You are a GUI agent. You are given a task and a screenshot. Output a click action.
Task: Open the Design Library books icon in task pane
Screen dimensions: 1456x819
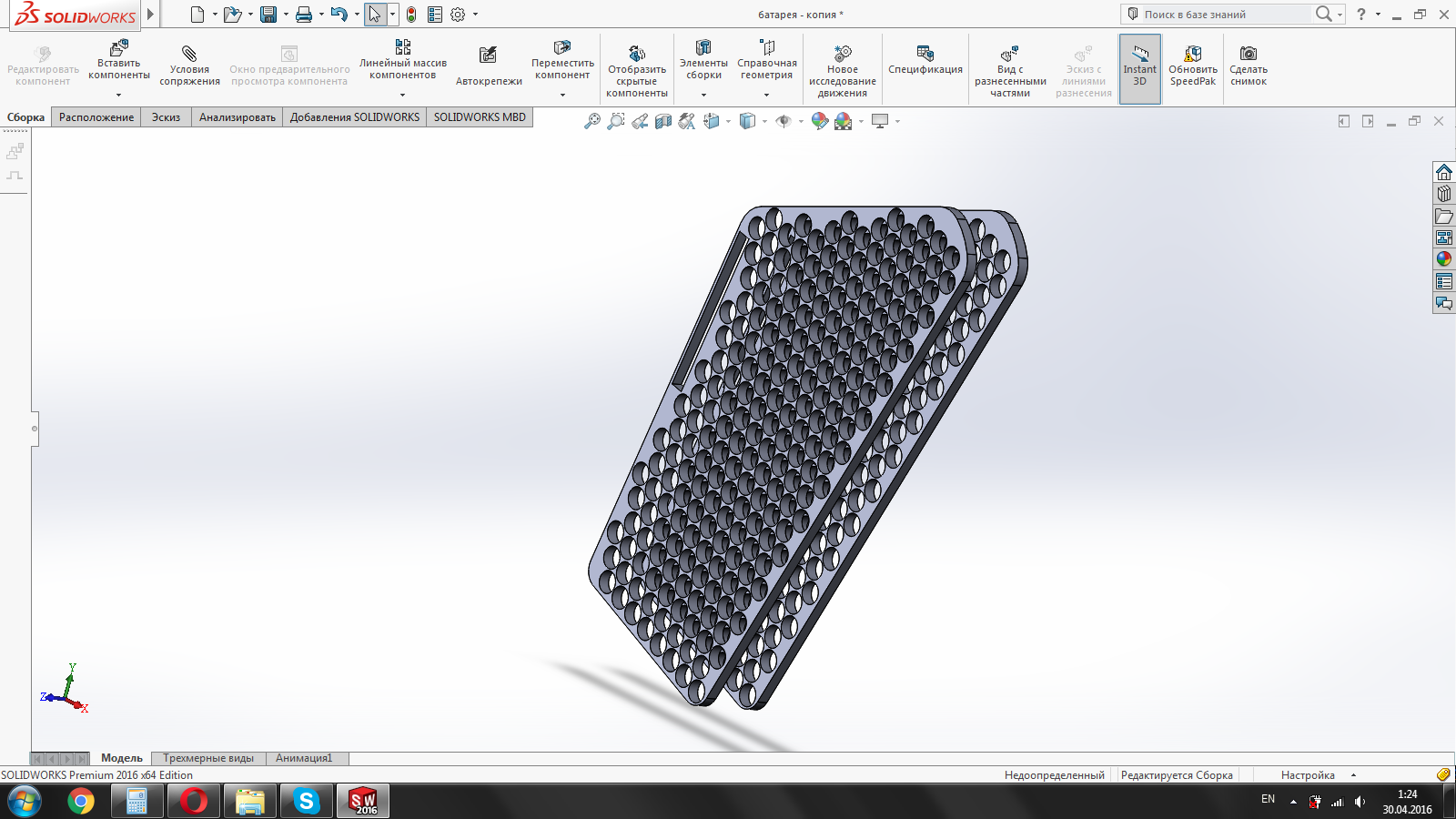click(1444, 194)
